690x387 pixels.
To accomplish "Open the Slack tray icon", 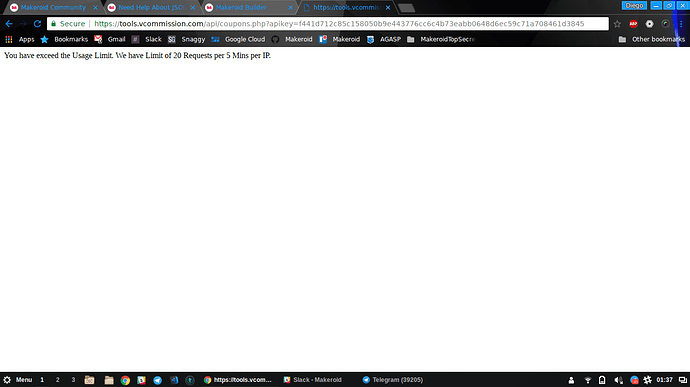I will pos(647,380).
